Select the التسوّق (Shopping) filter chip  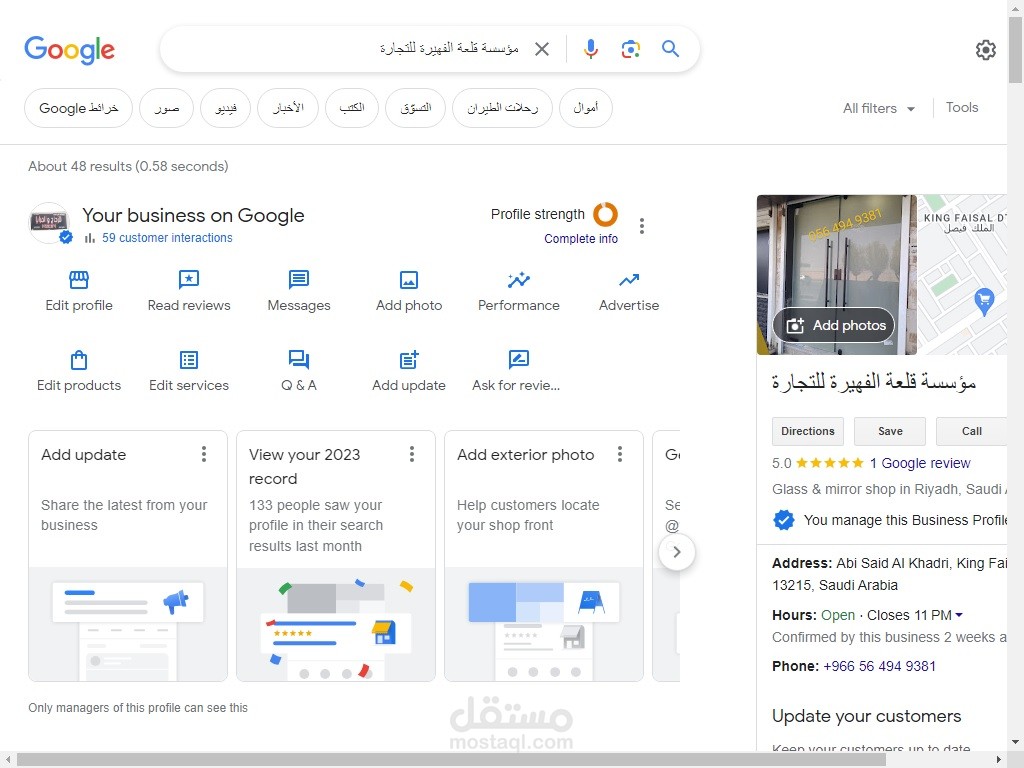tap(415, 108)
